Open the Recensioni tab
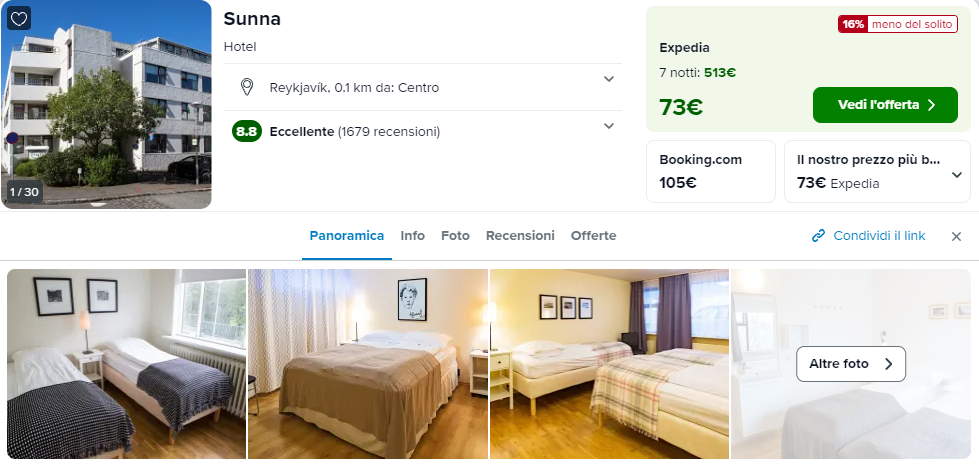 coord(520,236)
